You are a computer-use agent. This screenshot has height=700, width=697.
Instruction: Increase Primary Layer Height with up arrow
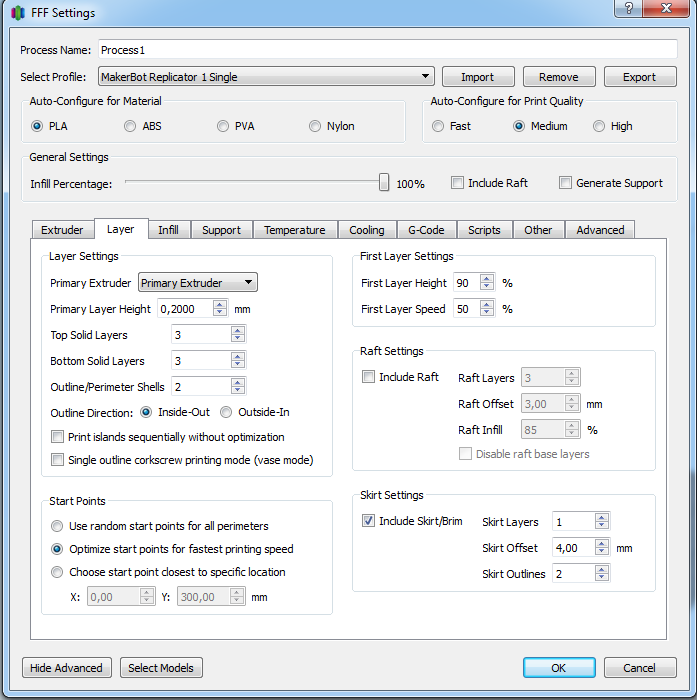pyautogui.click(x=220, y=304)
